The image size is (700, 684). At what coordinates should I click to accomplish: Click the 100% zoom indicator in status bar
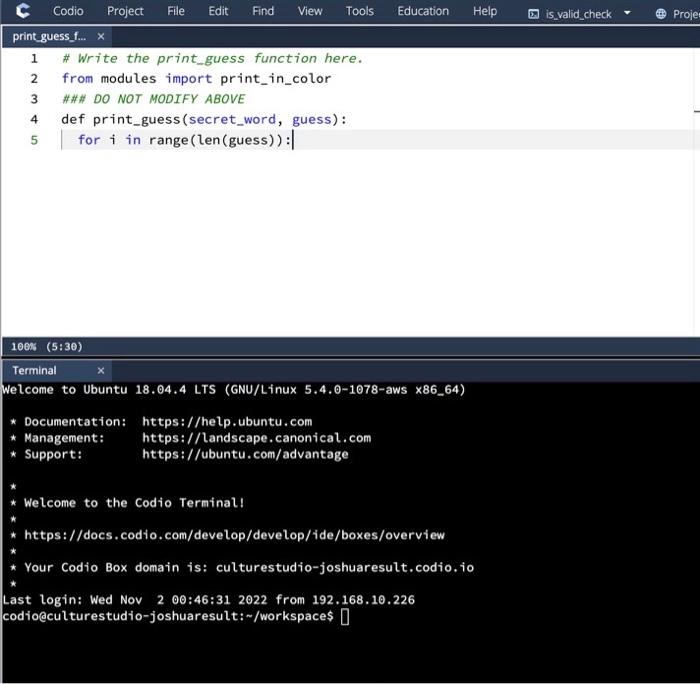tap(23, 347)
